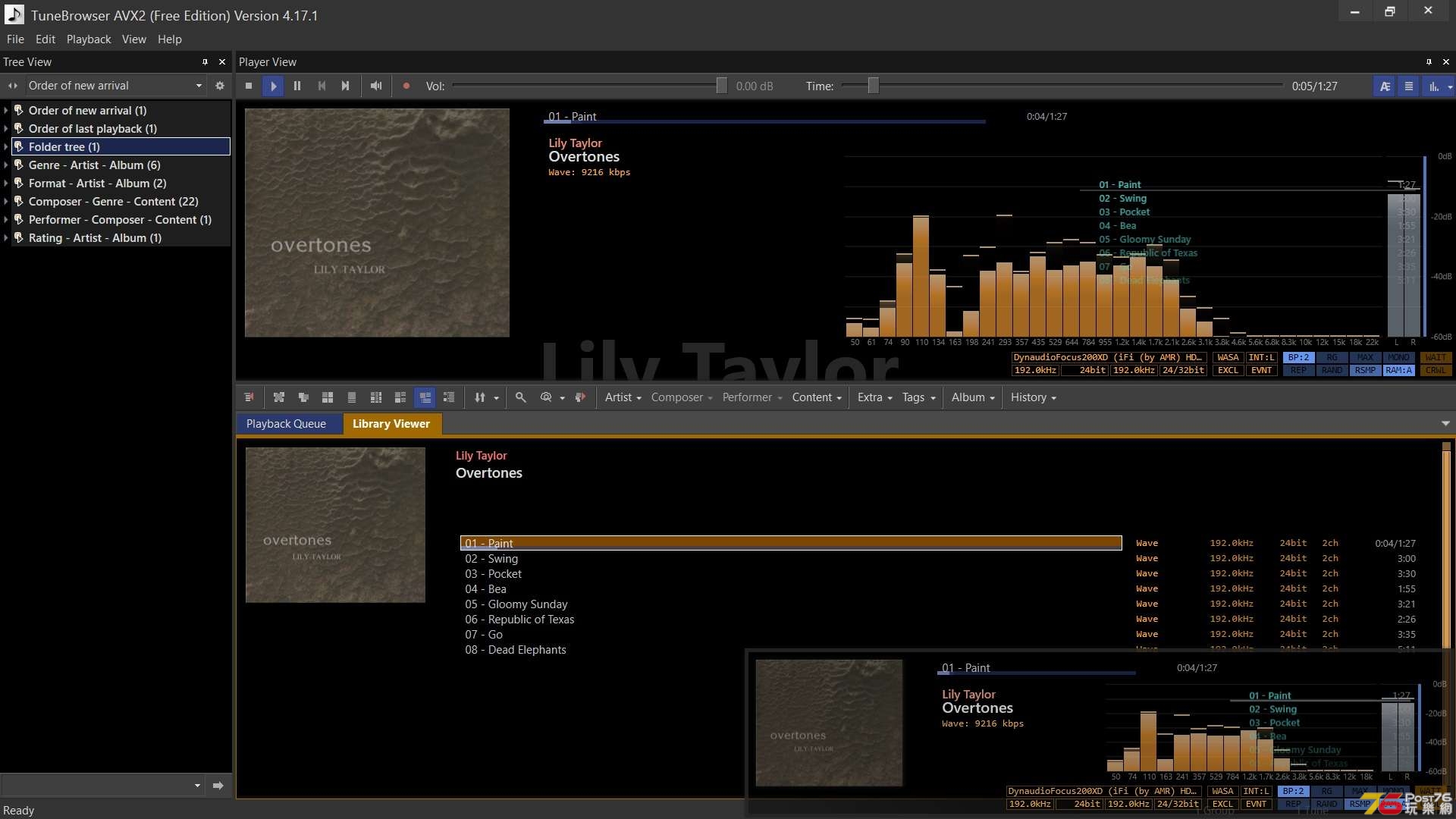Click the collapse icon beside expand-all
Image resolution: width=1456 pixels, height=819 pixels.
(x=303, y=397)
